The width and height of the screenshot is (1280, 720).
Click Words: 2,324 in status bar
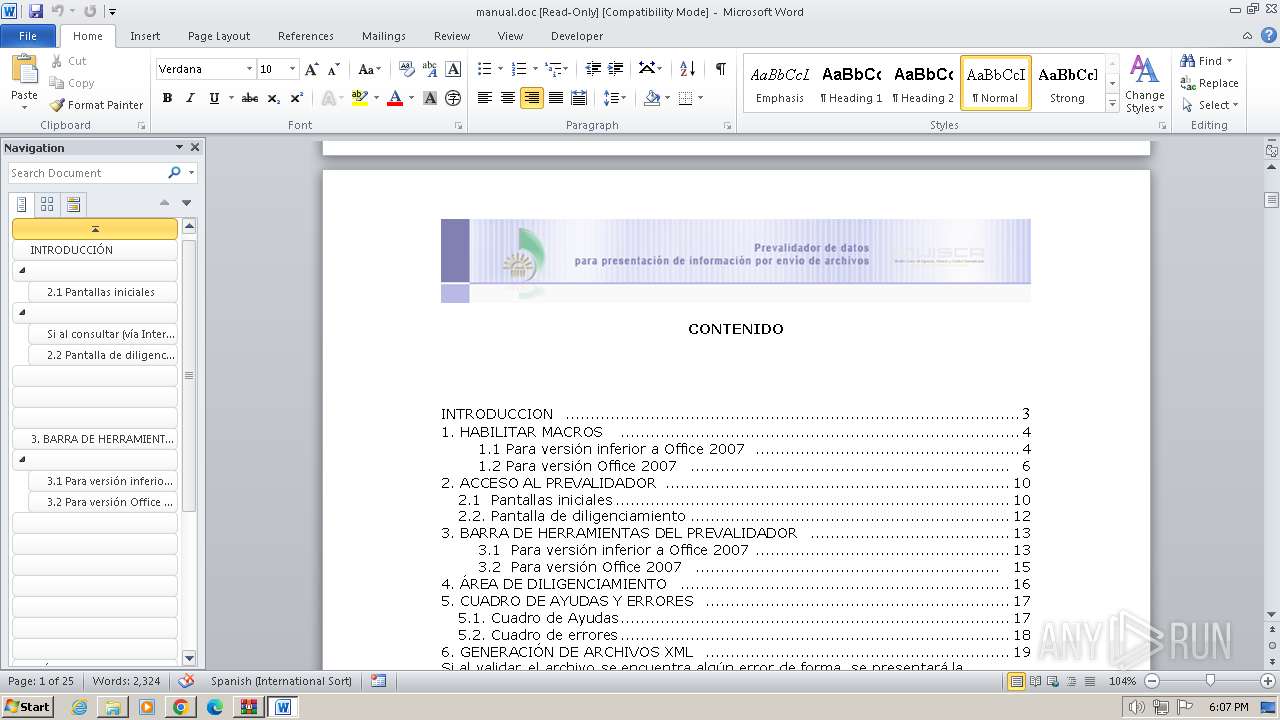coord(126,681)
